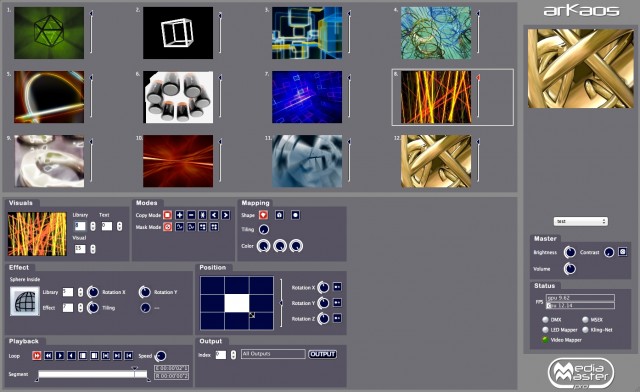
Task: Toggle the Kling-Net status indicator
Action: [585, 330]
